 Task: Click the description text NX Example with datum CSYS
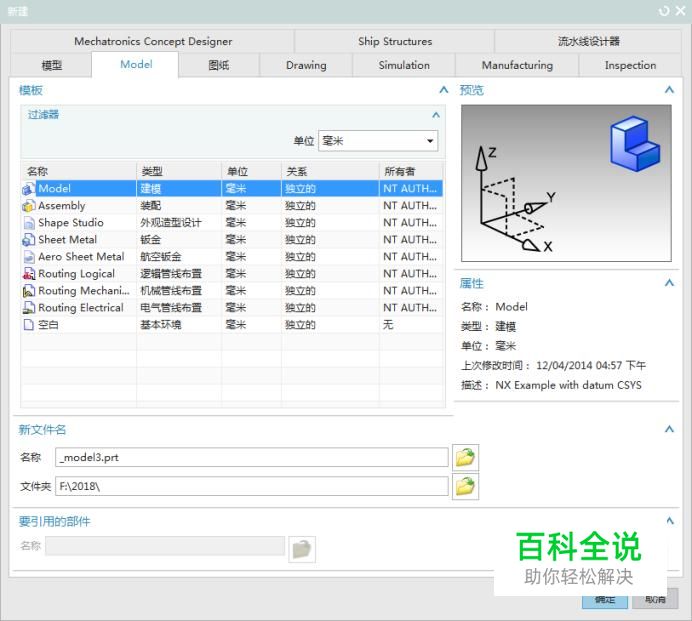[568, 385]
